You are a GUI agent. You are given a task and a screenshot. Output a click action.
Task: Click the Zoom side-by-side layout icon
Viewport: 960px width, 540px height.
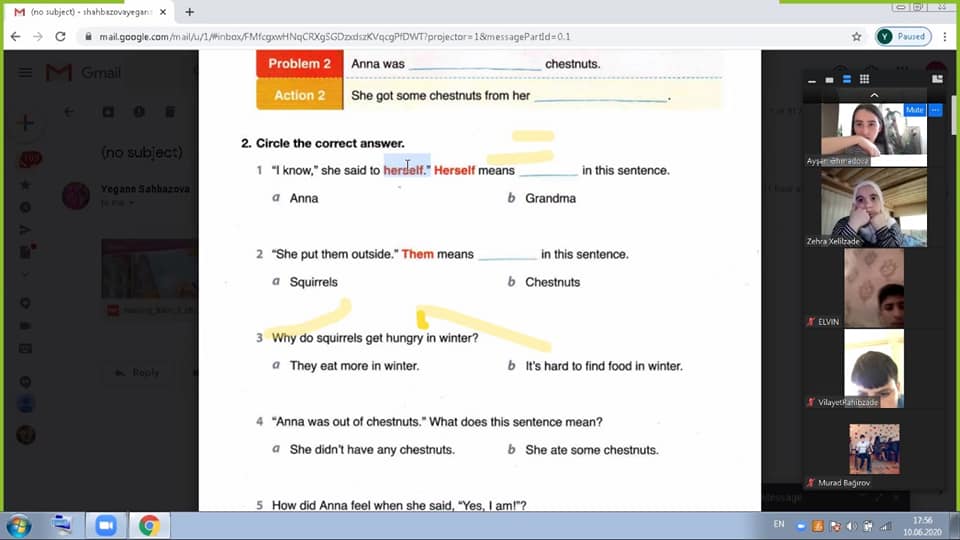tap(937, 79)
